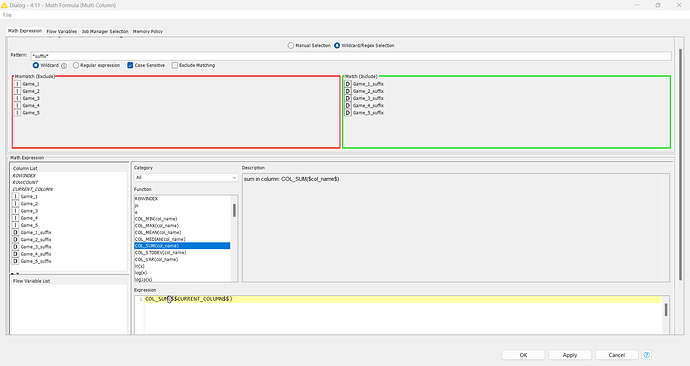Select Game_2_suffix in the Match (Include) list
The height and width of the screenshot is (366, 690).
click(x=368, y=91)
